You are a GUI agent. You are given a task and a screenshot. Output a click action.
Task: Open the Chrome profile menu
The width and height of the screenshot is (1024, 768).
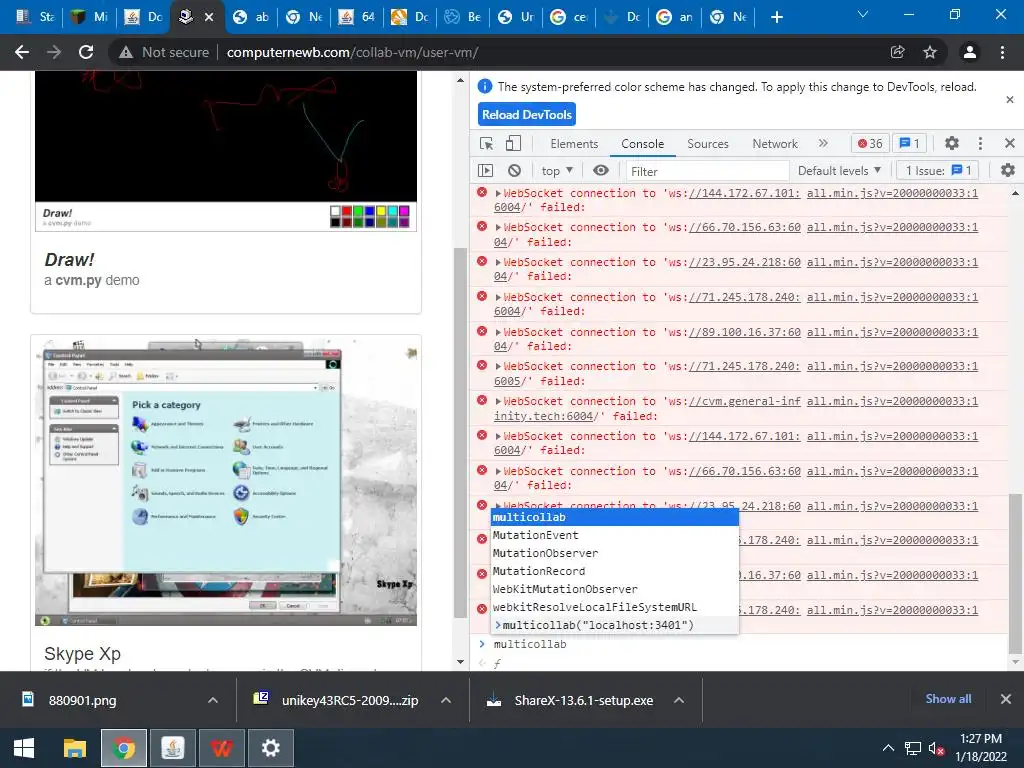coord(970,52)
